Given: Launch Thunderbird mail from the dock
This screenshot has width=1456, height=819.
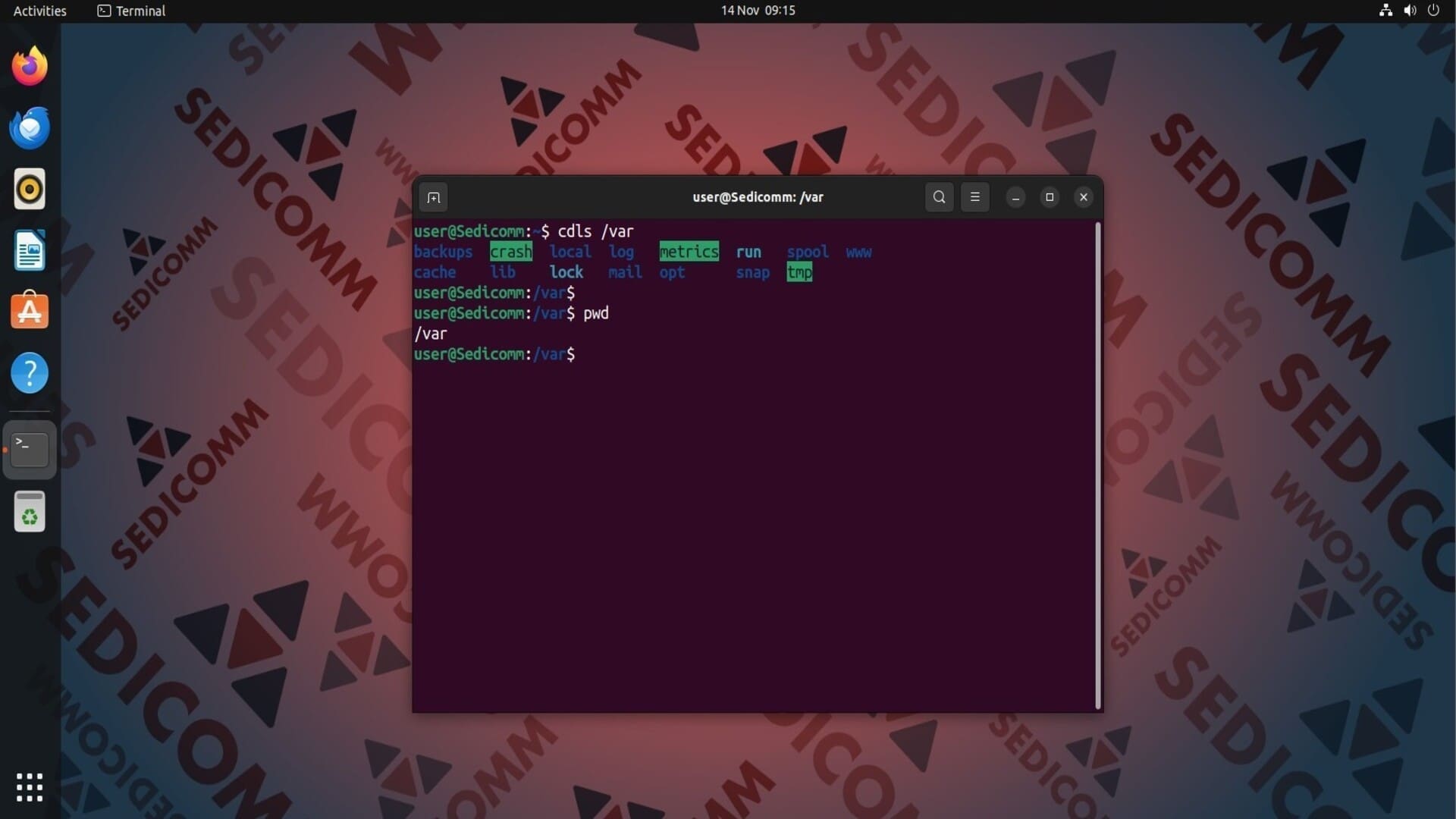Looking at the screenshot, I should pyautogui.click(x=30, y=127).
